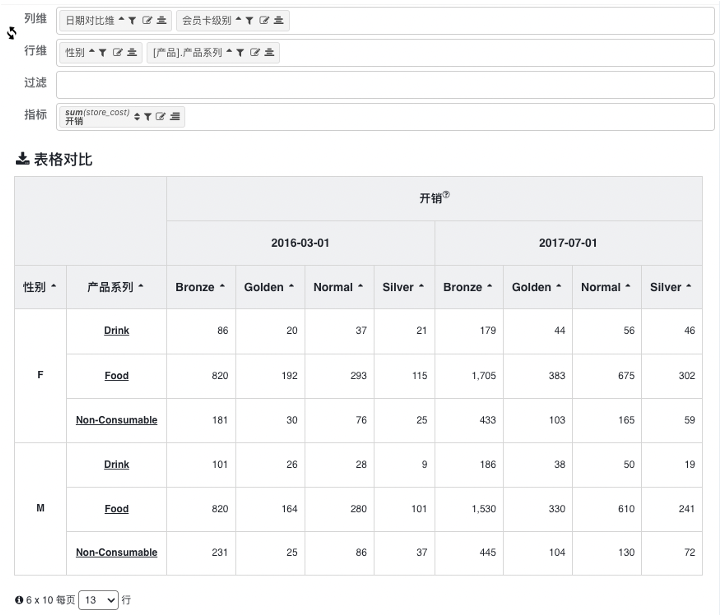Click sort caret on 日期对比维 chip
The image size is (720, 616).
coord(122,20)
